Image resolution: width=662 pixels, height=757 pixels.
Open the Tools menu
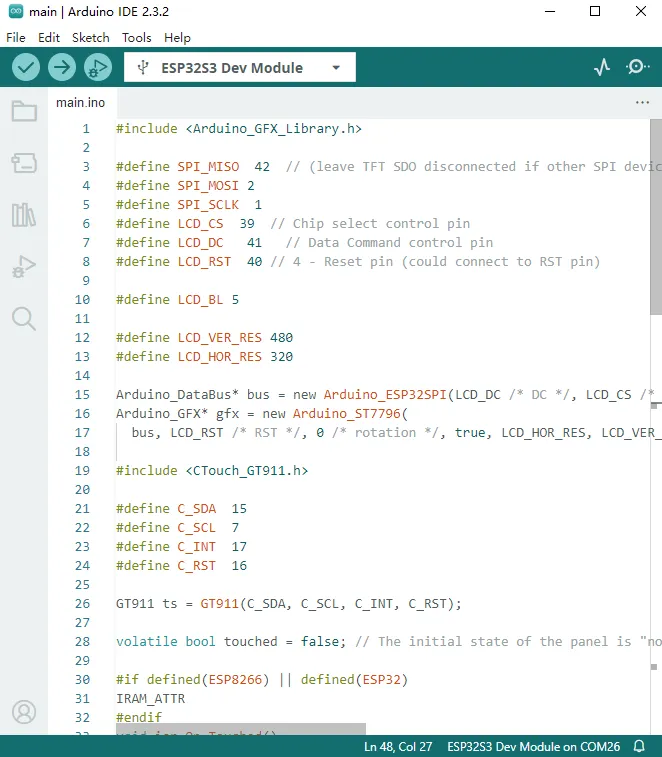tap(137, 38)
